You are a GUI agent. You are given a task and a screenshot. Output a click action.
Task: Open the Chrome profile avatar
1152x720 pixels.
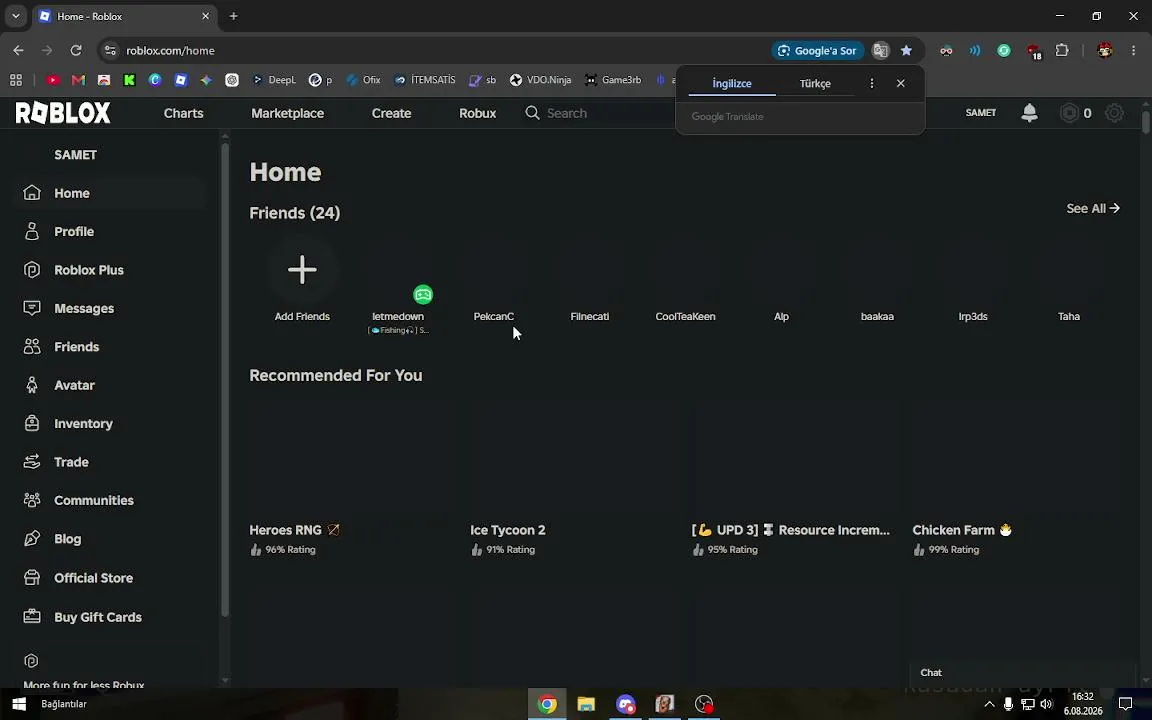1104,51
